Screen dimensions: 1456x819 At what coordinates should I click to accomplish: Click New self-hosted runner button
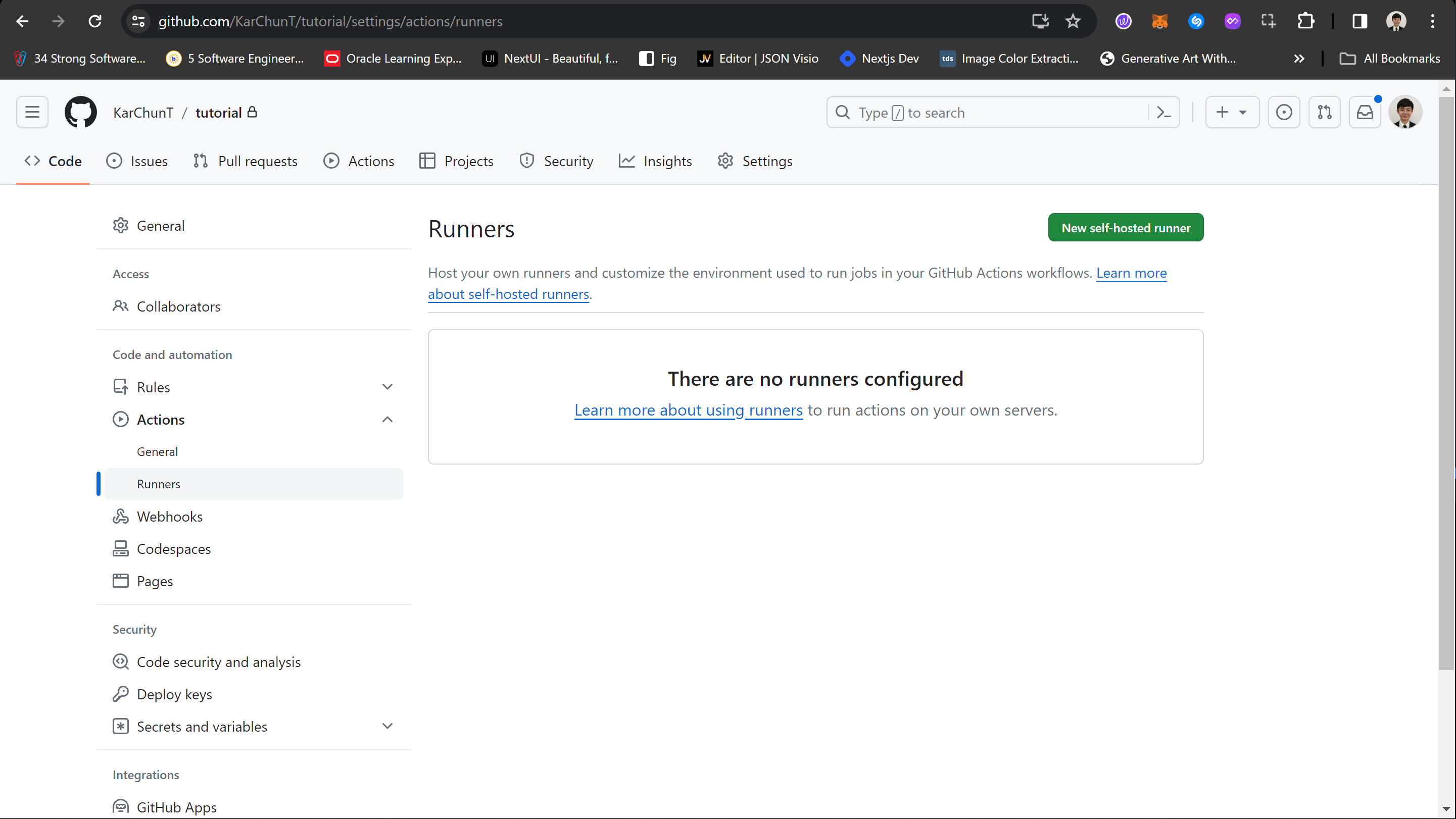(1126, 228)
